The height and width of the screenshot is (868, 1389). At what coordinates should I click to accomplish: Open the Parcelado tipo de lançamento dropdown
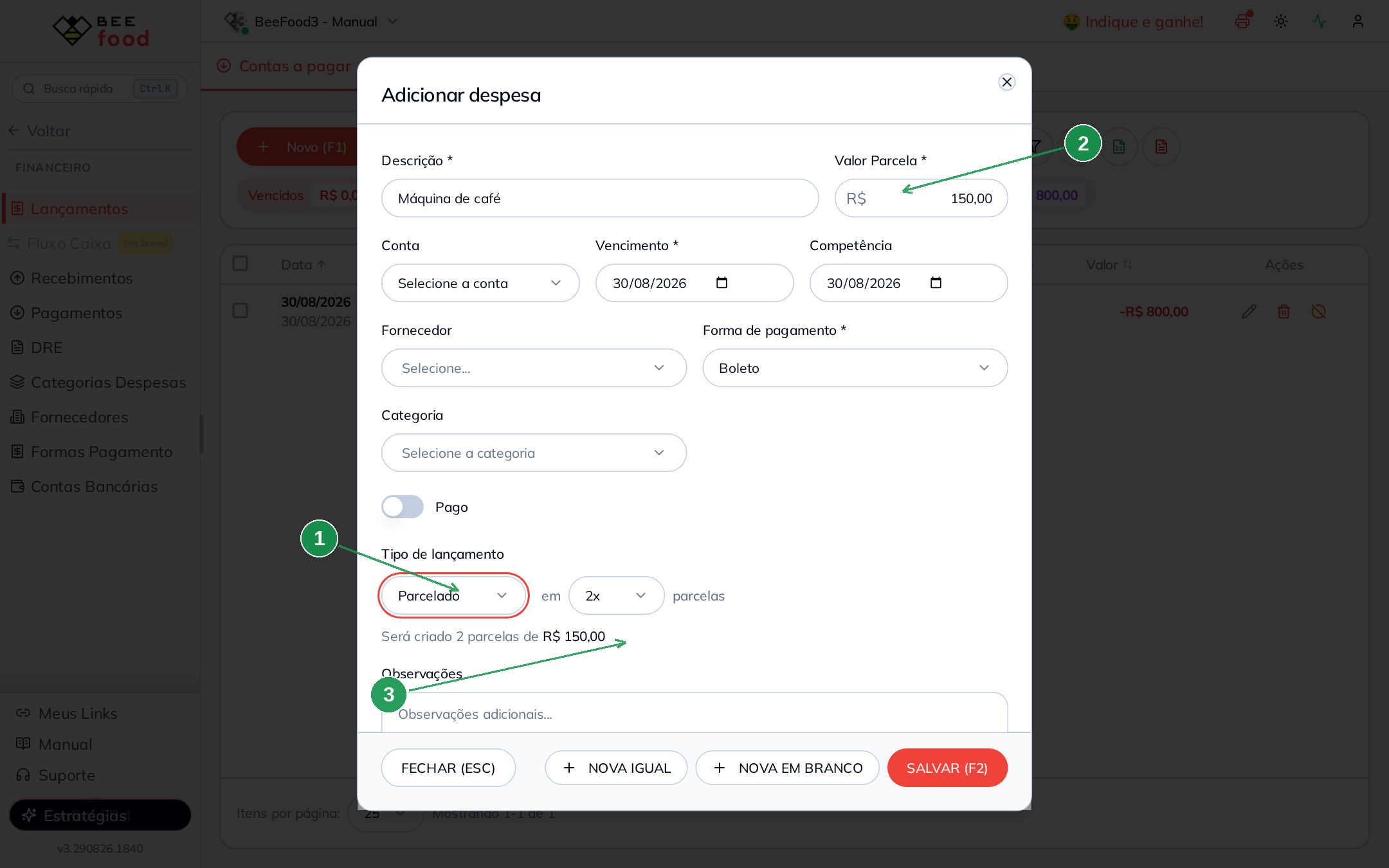pos(453,595)
